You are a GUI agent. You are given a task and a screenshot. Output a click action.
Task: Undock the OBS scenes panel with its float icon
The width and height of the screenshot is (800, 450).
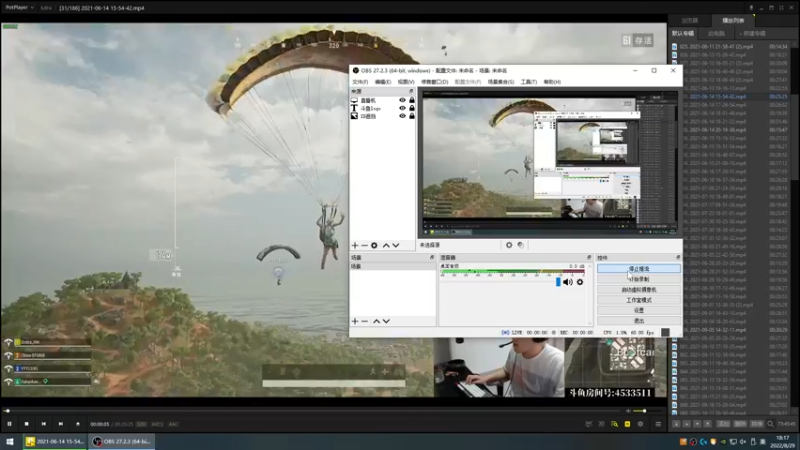tap(432, 258)
